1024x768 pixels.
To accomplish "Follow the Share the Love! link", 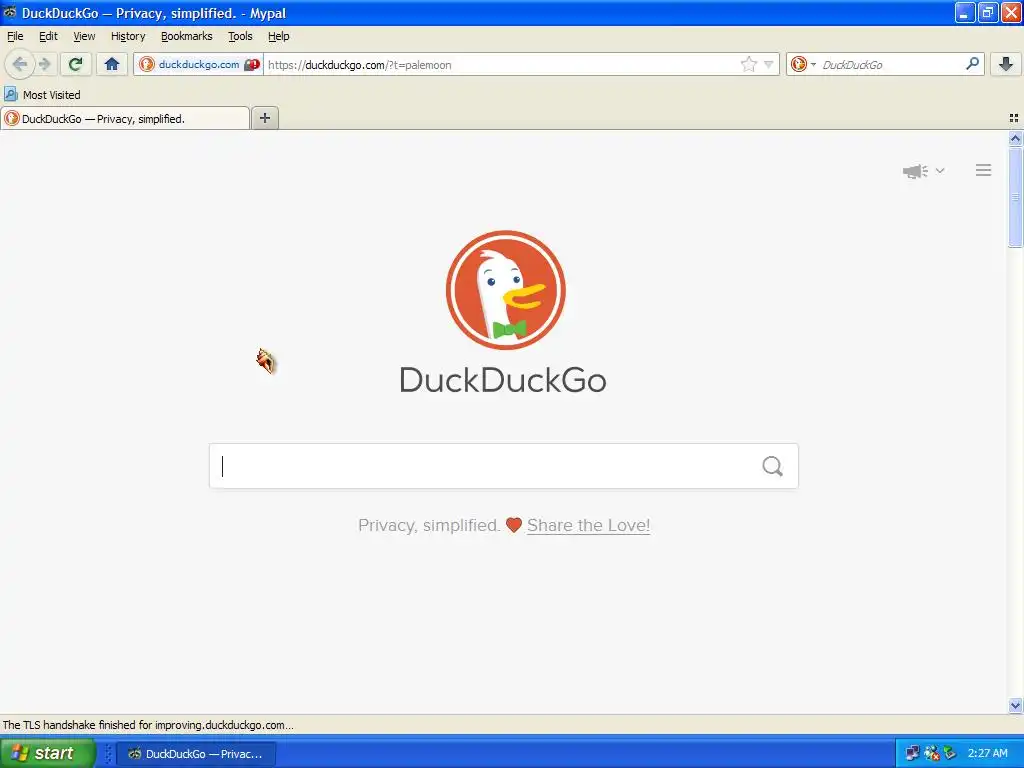I will pyautogui.click(x=588, y=525).
